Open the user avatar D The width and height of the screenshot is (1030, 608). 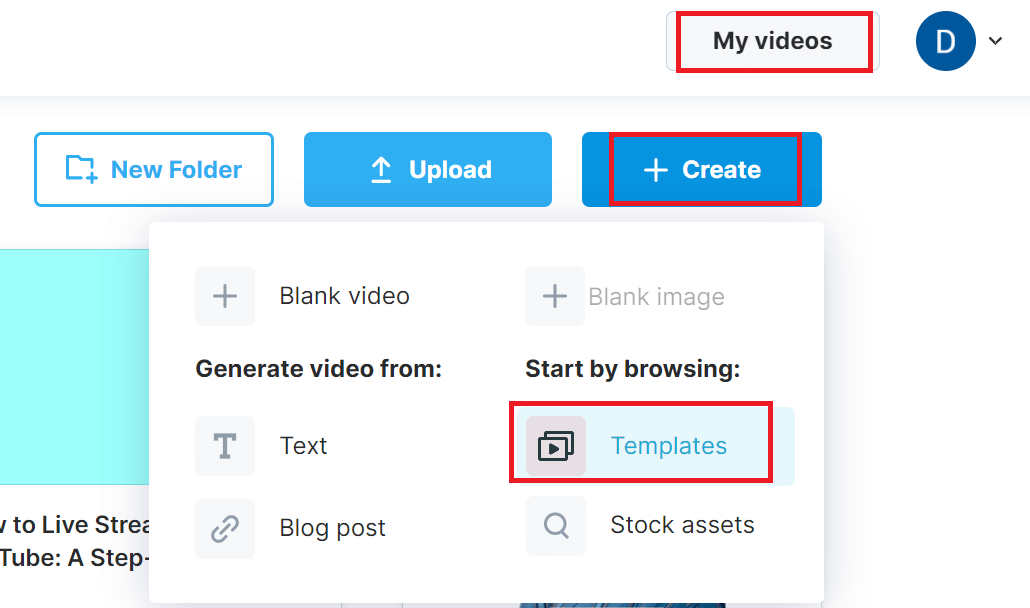[945, 41]
